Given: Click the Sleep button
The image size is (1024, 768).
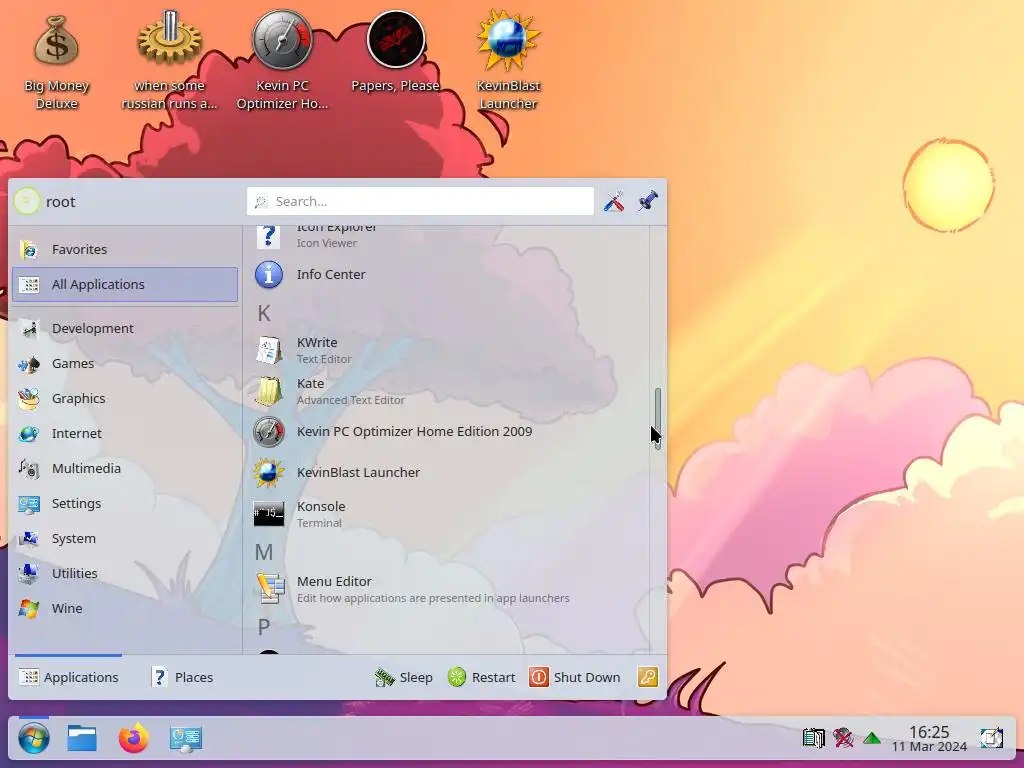Looking at the screenshot, I should (x=404, y=677).
